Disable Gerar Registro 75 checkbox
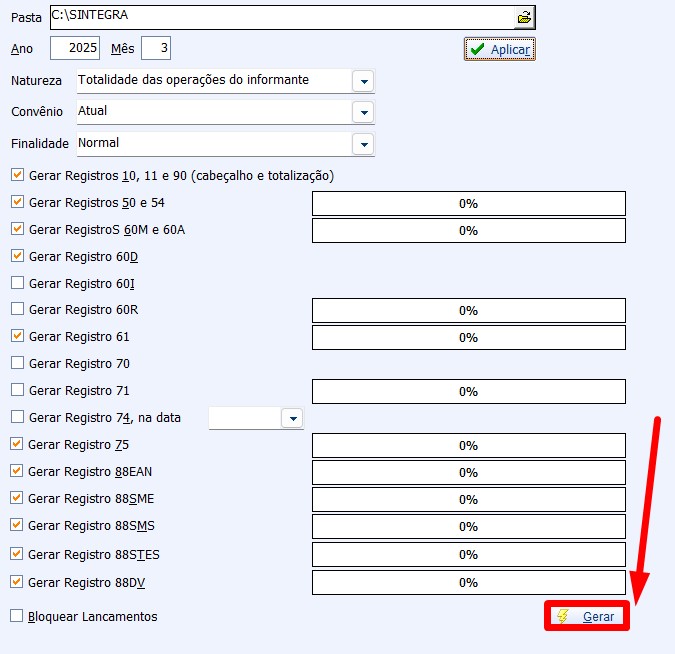The height and width of the screenshot is (654, 675). pos(17,444)
